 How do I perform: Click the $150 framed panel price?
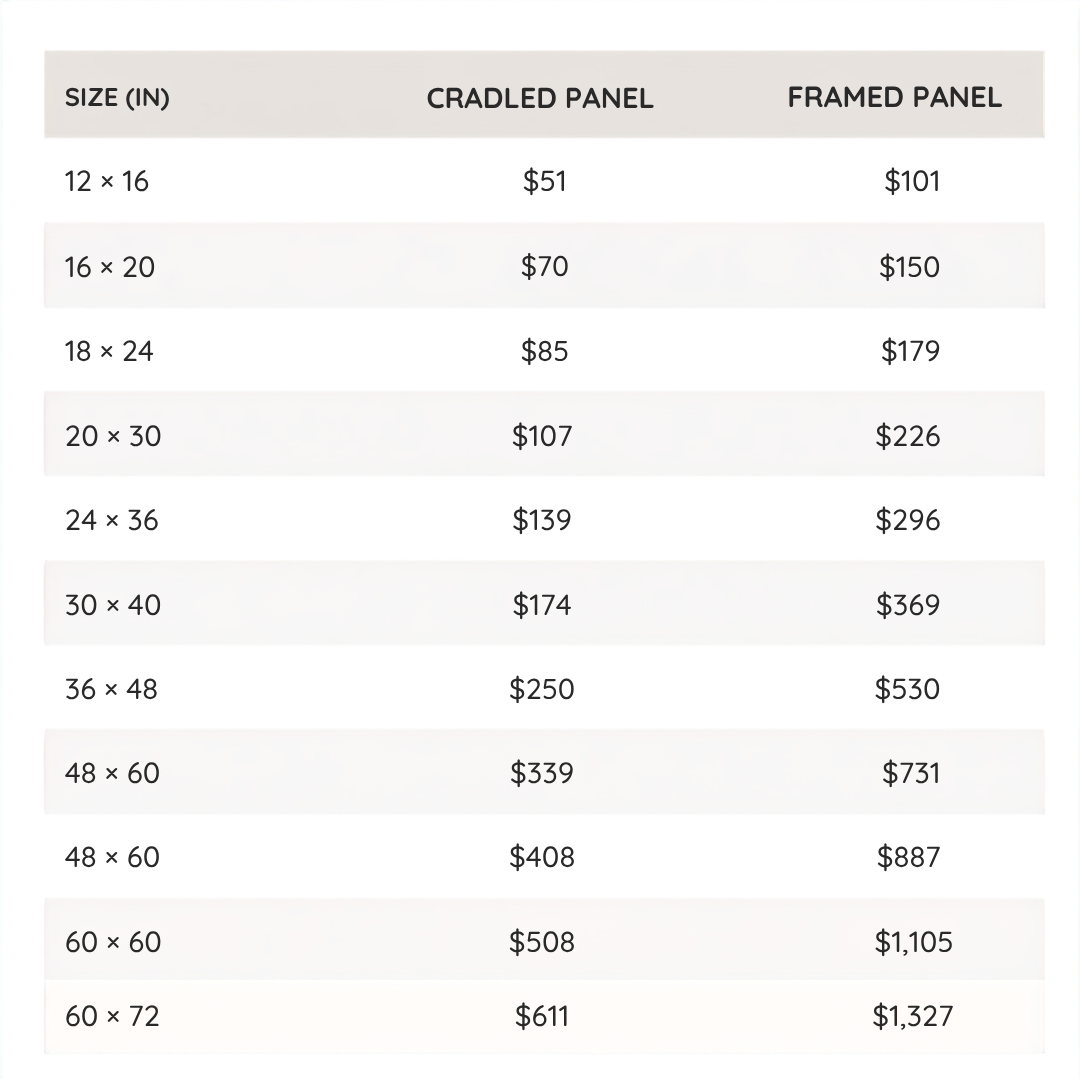pos(909,267)
